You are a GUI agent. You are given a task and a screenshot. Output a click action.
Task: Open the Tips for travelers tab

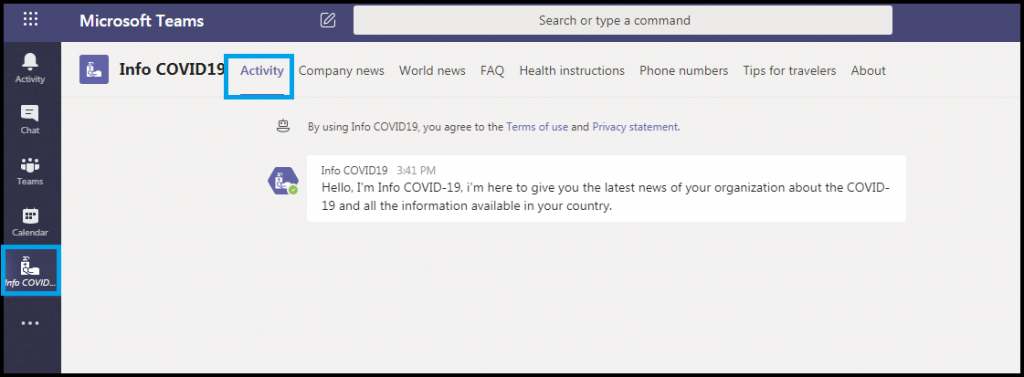pyautogui.click(x=790, y=71)
